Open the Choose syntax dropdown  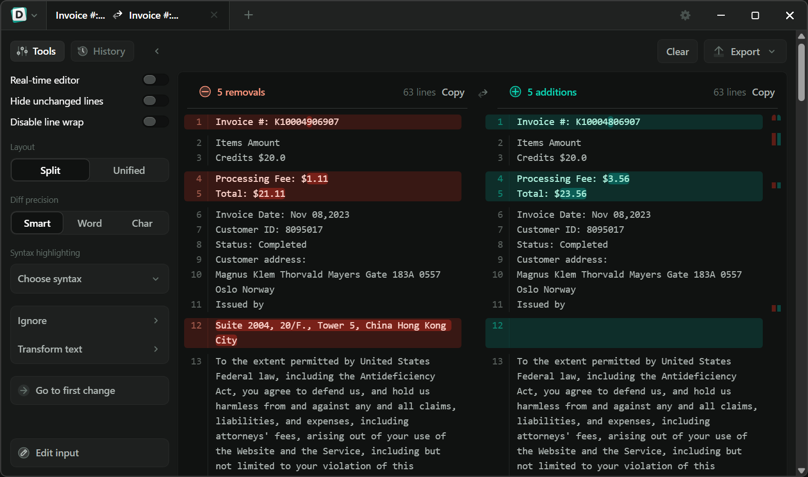click(89, 279)
